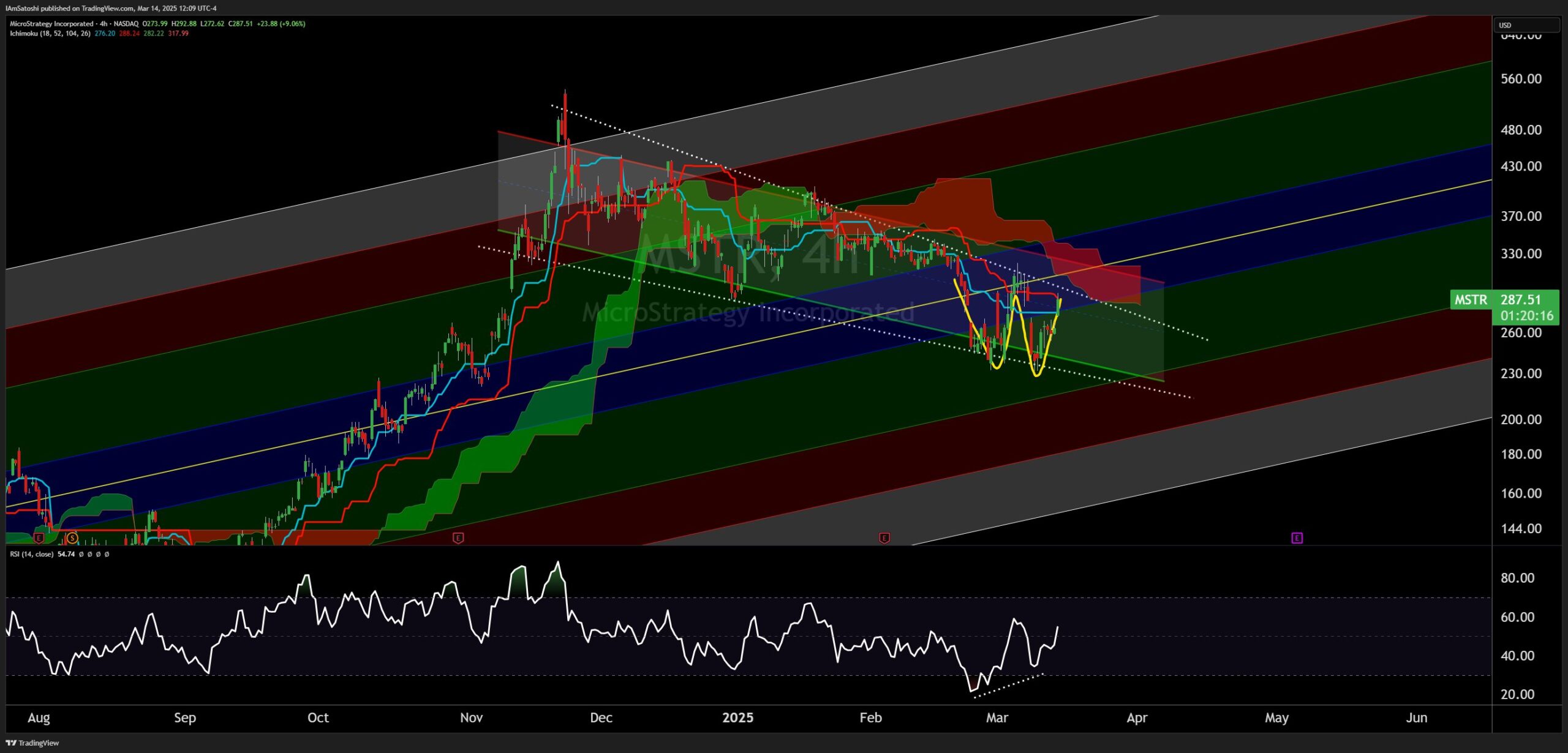Click the 01:20:16 bar countdown
Image resolution: width=1568 pixels, height=753 pixels.
pyautogui.click(x=1527, y=316)
